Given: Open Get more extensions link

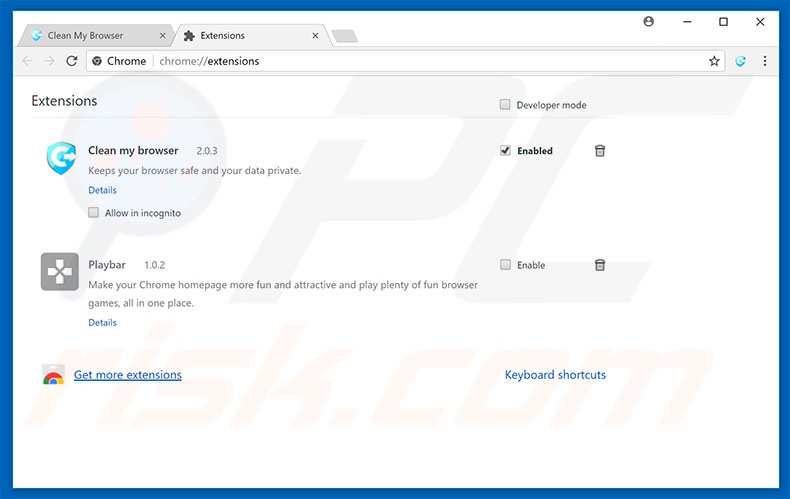Looking at the screenshot, I should (127, 375).
